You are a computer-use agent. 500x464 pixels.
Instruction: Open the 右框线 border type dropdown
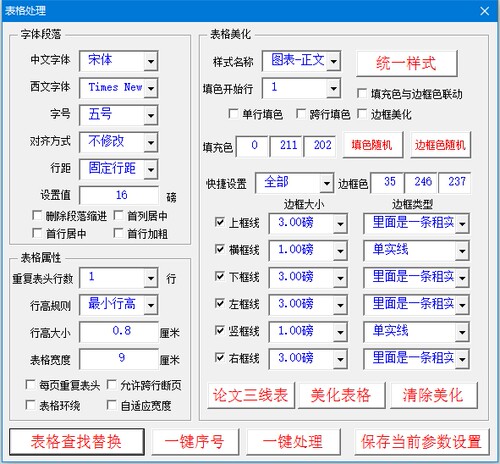click(462, 359)
